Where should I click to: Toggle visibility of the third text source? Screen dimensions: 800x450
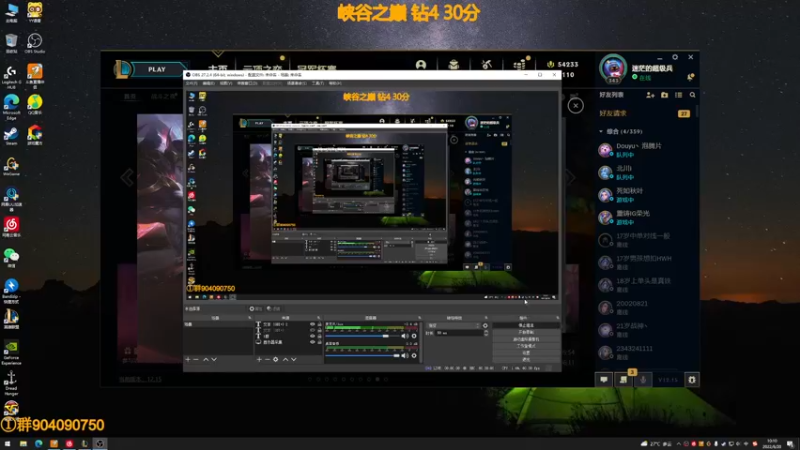coord(312,336)
